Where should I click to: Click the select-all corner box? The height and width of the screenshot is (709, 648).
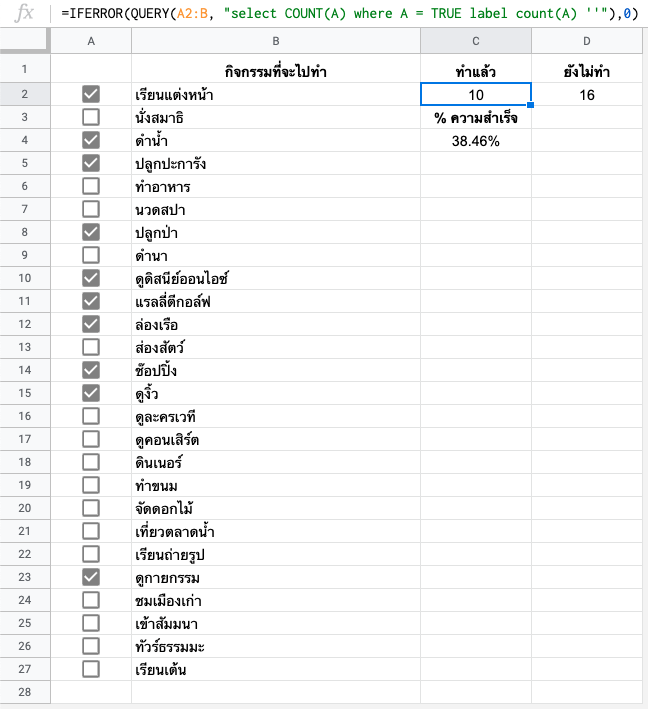[x=25, y=41]
